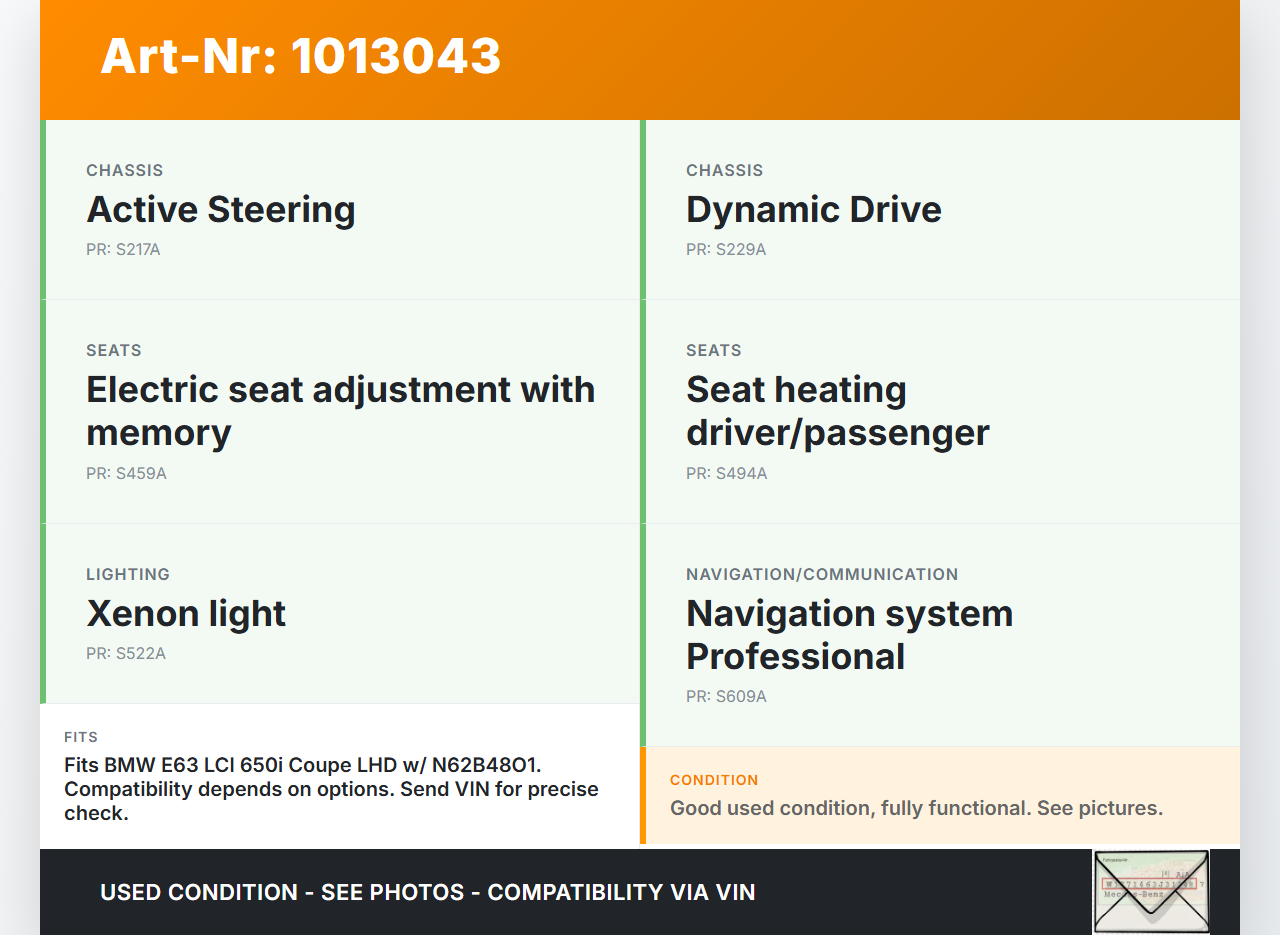The width and height of the screenshot is (1280, 935).
Task: Click the PR: S522A code
Action: (126, 654)
